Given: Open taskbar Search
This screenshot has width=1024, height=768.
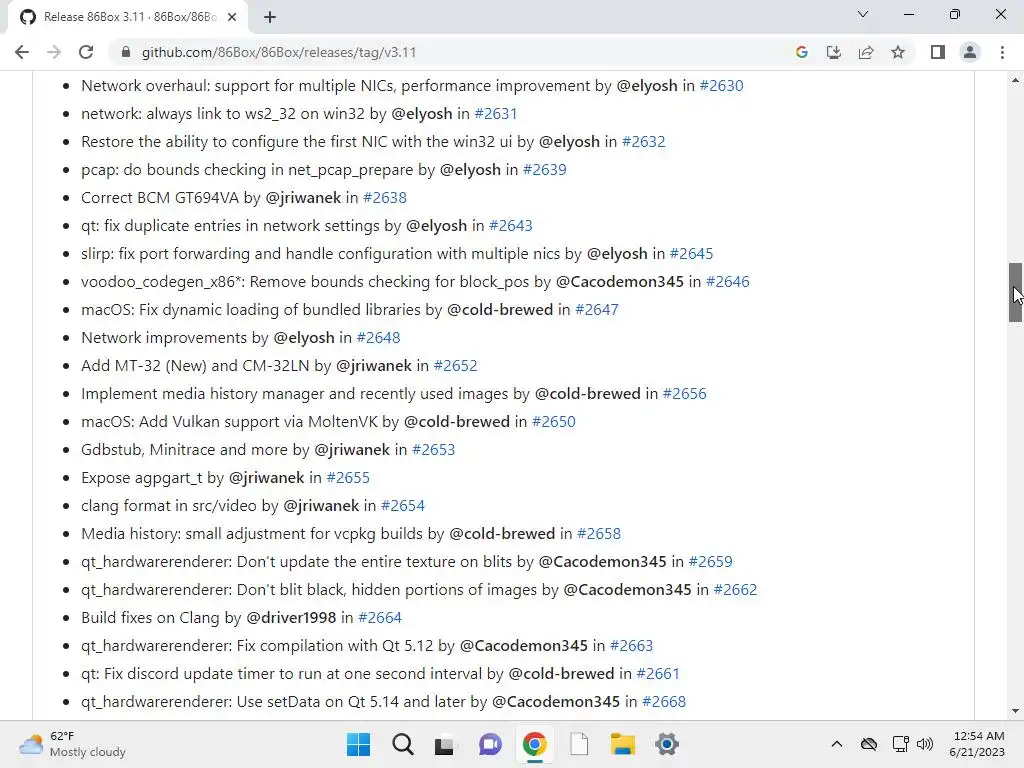Looking at the screenshot, I should (403, 744).
